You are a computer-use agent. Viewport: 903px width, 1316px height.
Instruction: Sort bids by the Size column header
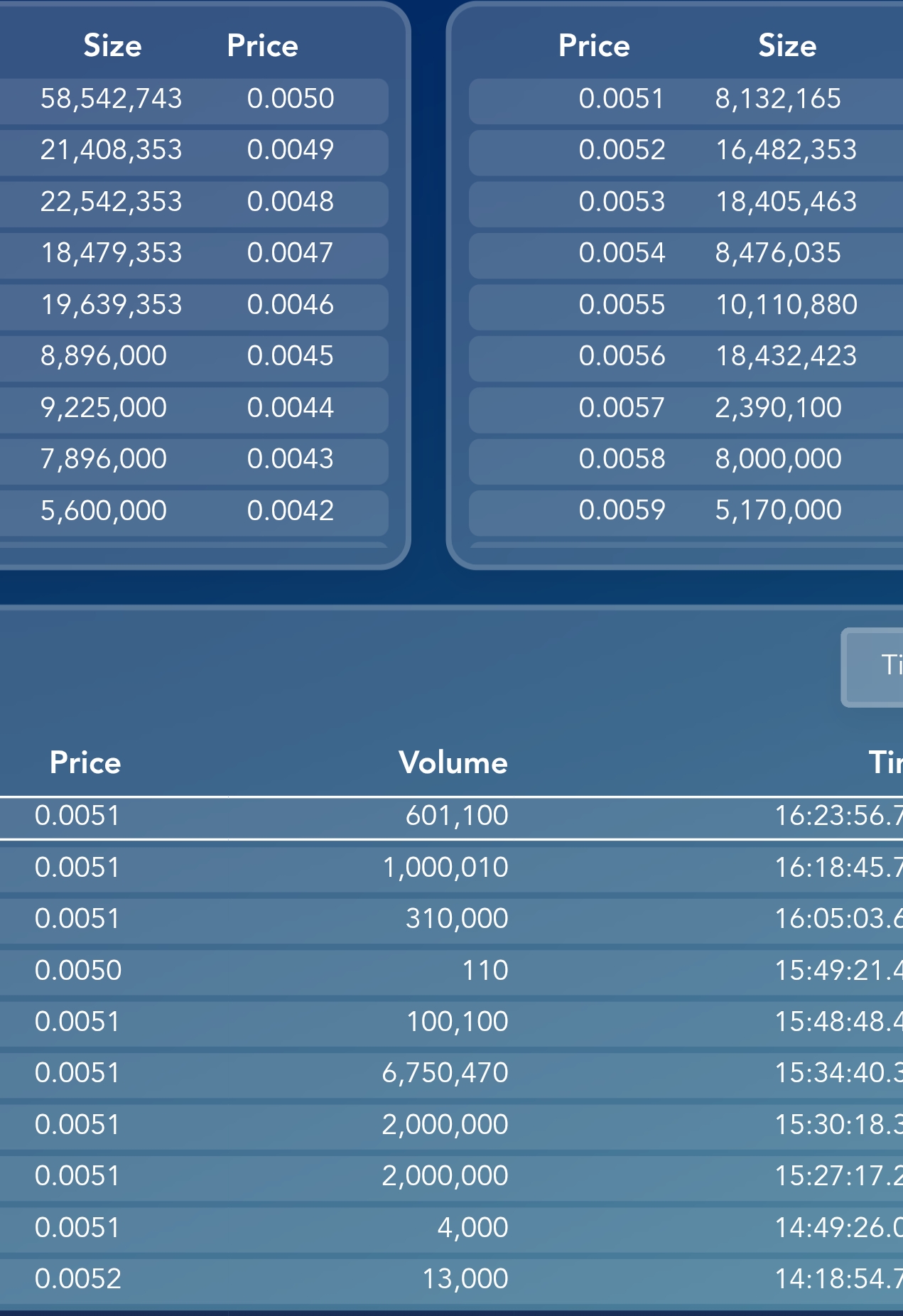pyautogui.click(x=112, y=46)
